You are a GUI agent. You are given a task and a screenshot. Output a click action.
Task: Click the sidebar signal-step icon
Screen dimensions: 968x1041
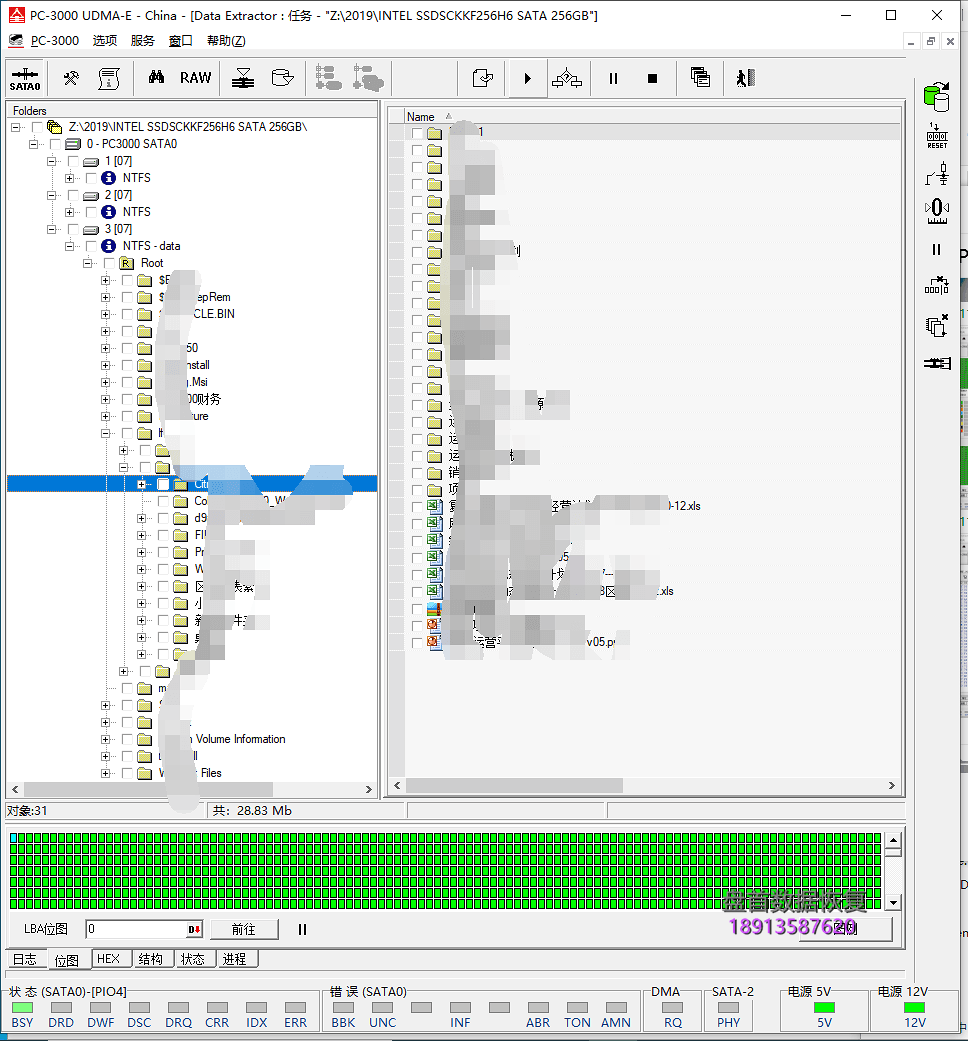937,174
